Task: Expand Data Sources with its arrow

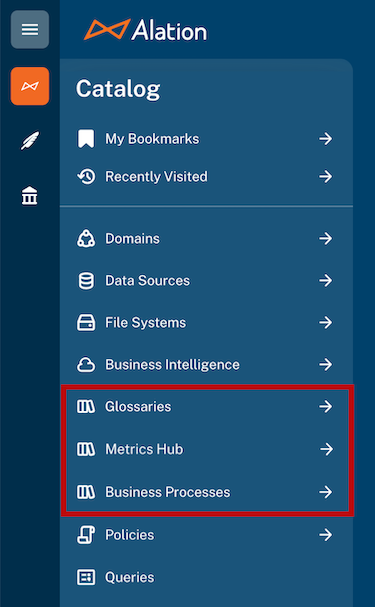Action: pos(326,280)
